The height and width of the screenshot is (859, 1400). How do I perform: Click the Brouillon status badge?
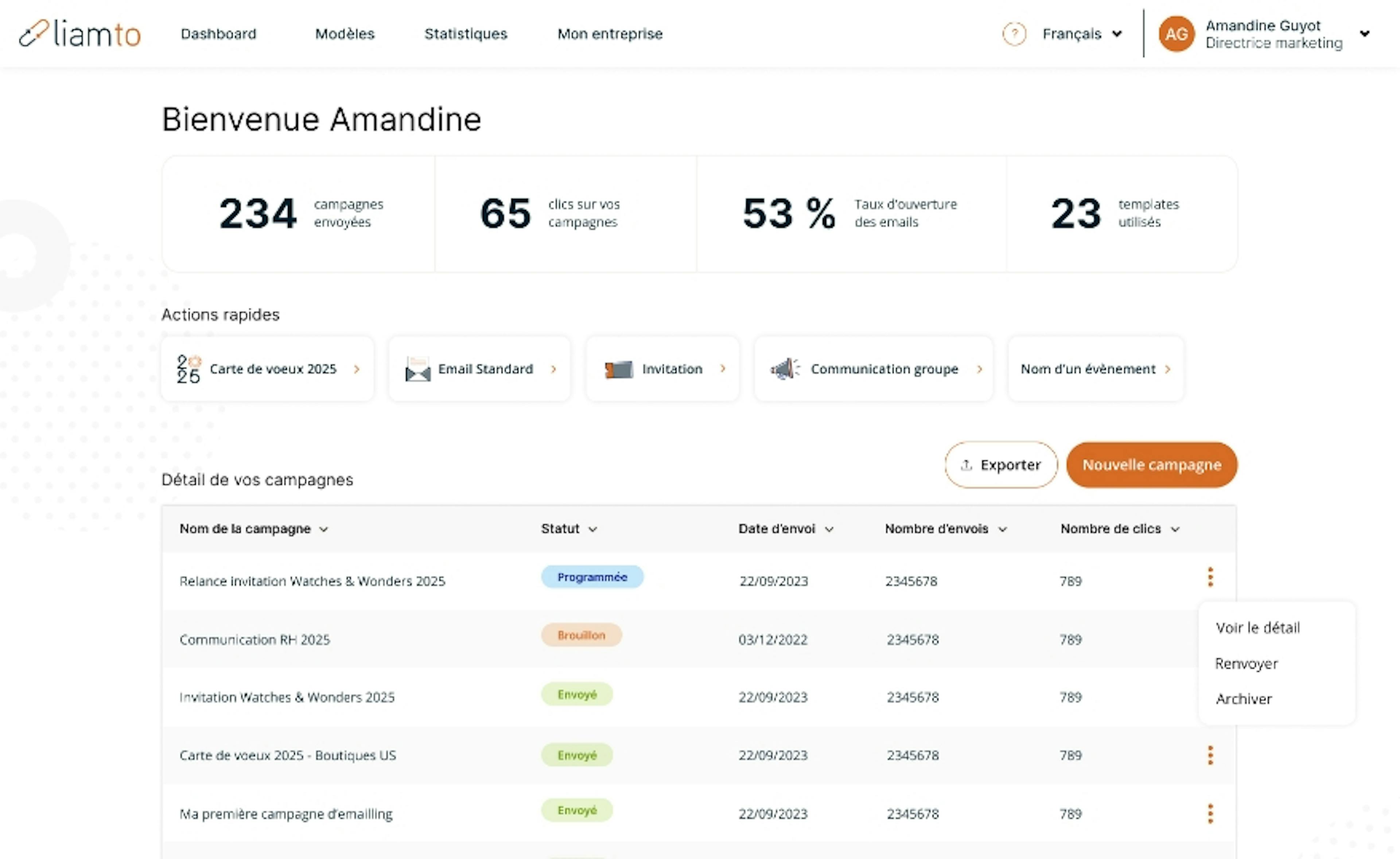(581, 635)
